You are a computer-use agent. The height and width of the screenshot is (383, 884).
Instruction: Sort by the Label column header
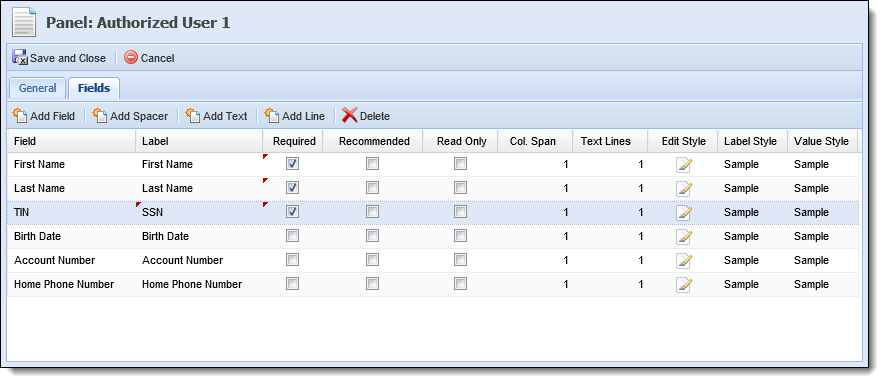pos(199,141)
